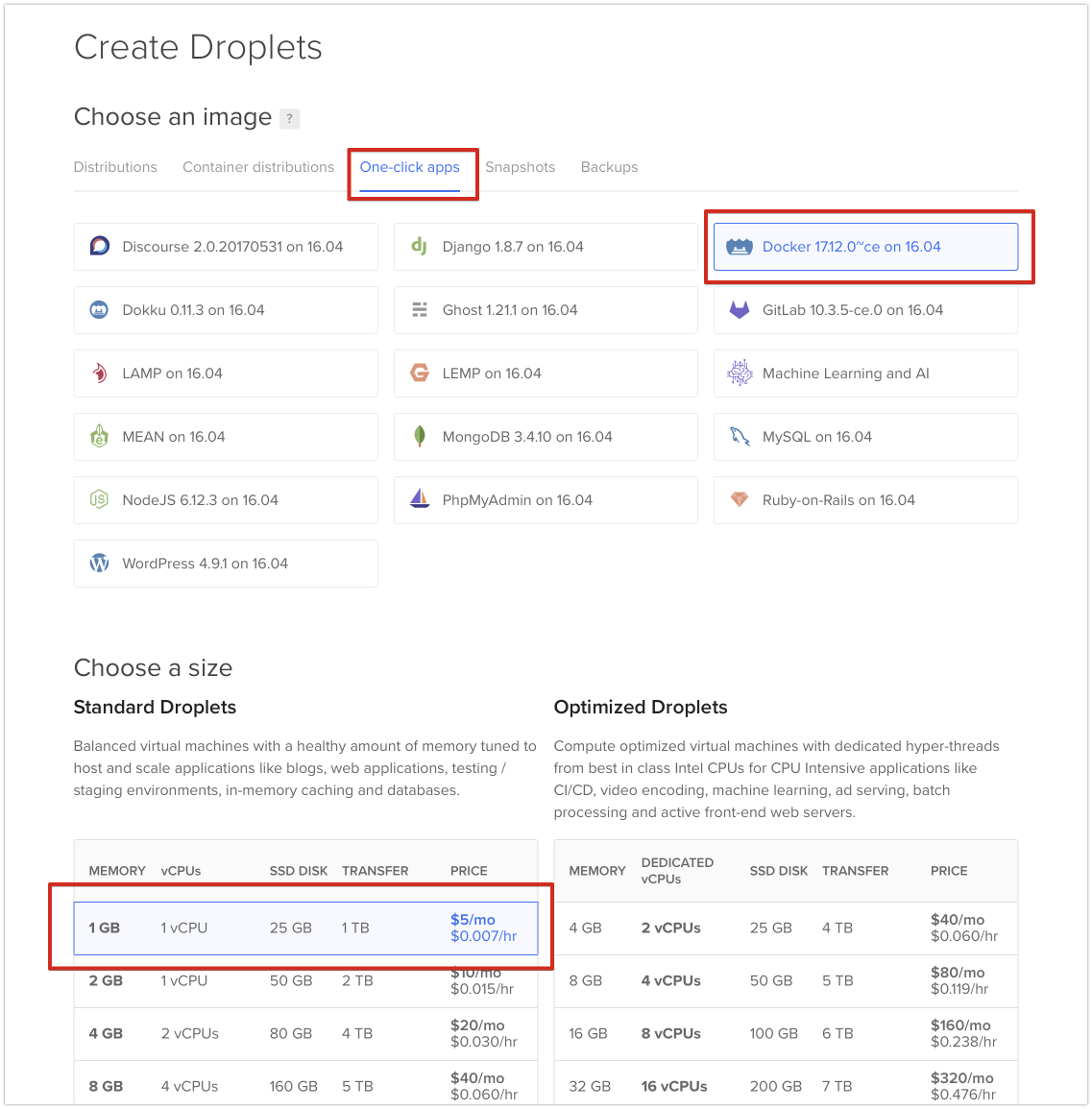Click the MongoDB leaf icon

click(x=420, y=436)
